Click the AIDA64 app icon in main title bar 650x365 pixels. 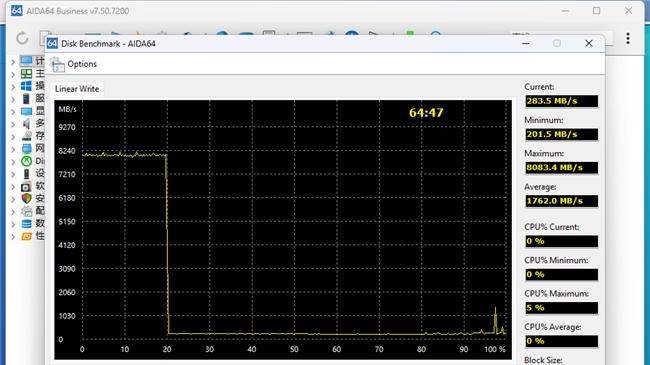tap(17, 11)
